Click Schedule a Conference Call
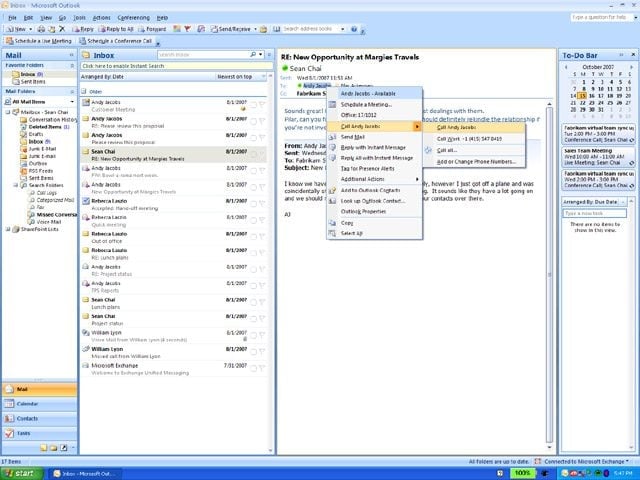This screenshot has height=480, width=640. click(116, 41)
